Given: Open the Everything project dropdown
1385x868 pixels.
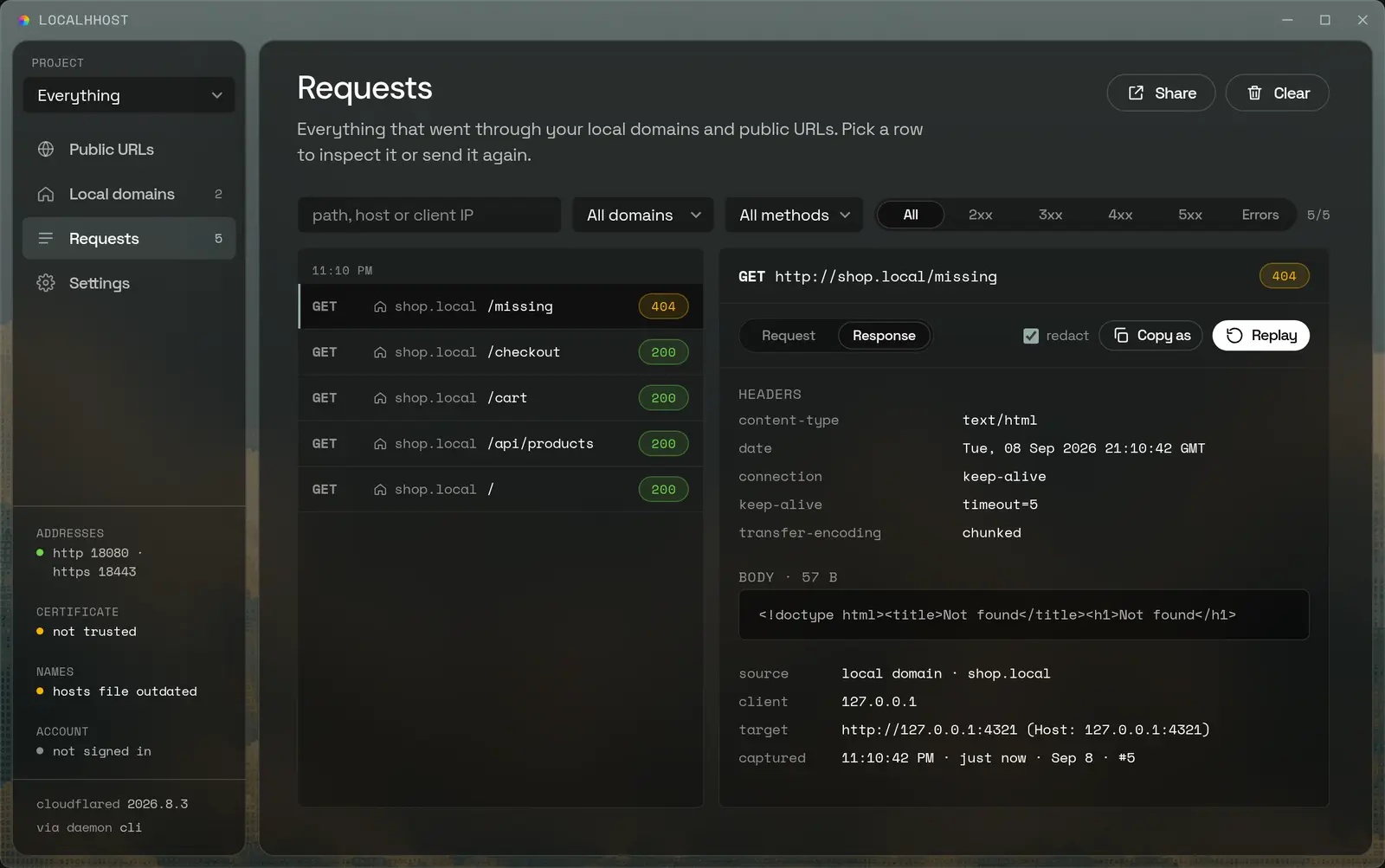Looking at the screenshot, I should pos(129,95).
